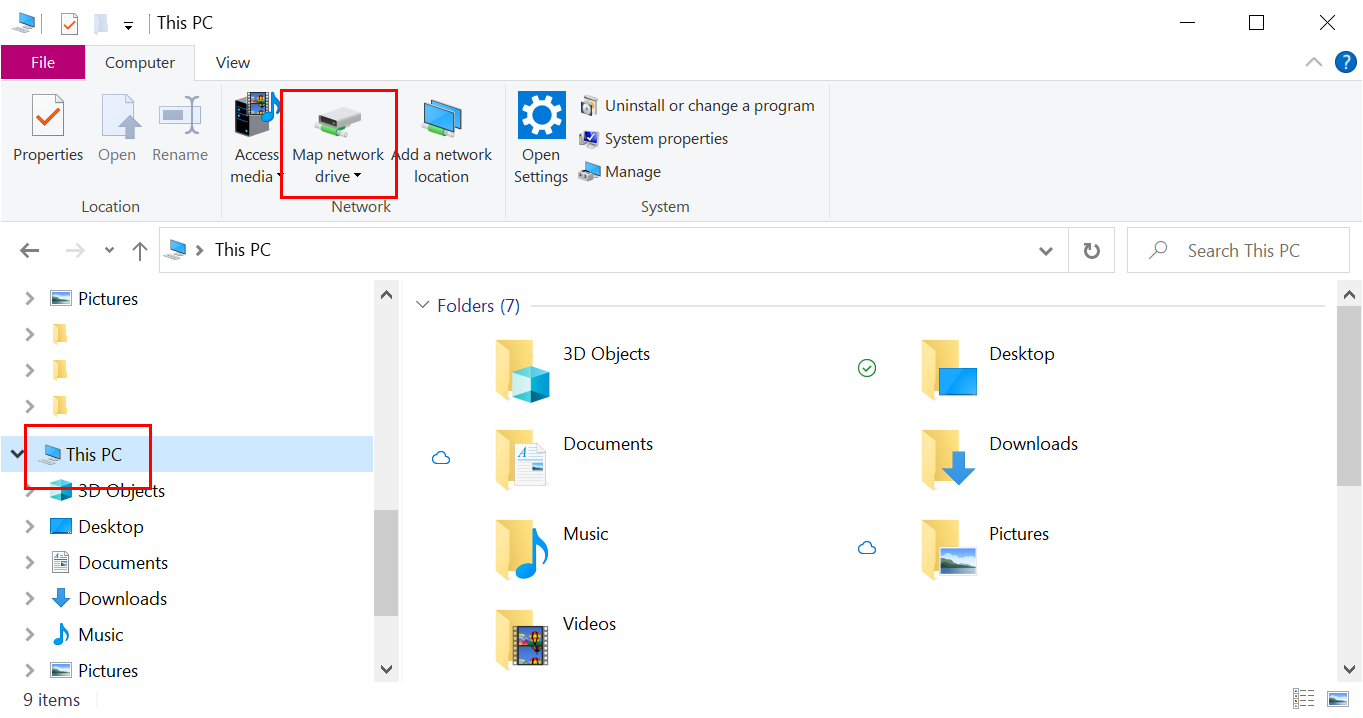1363x718 pixels.
Task: Click the Refresh icon in the address bar
Action: point(1091,249)
